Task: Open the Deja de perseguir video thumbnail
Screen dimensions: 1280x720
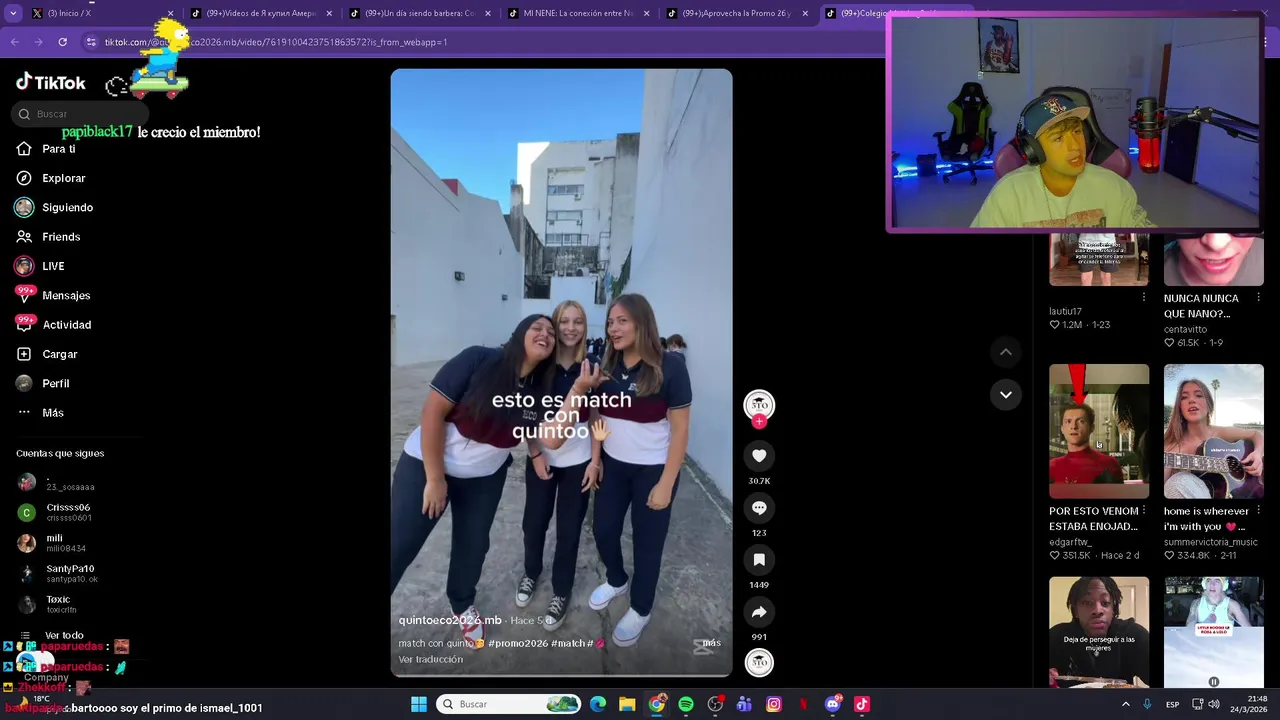Action: click(1099, 631)
